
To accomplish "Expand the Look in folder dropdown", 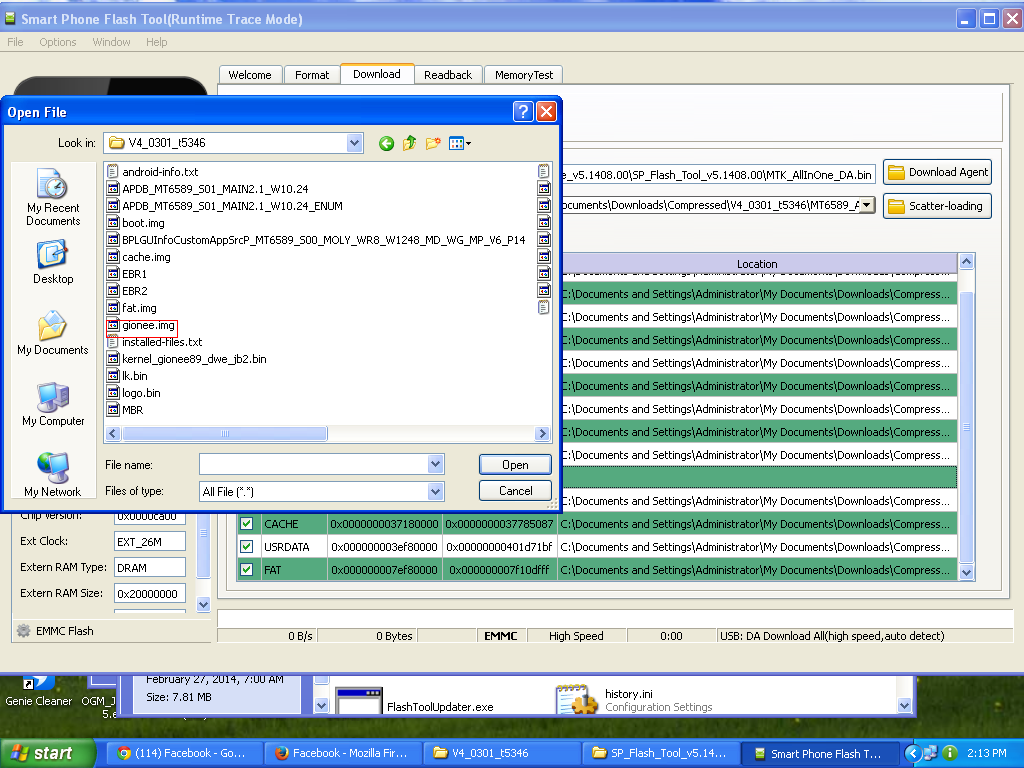I will coord(354,143).
